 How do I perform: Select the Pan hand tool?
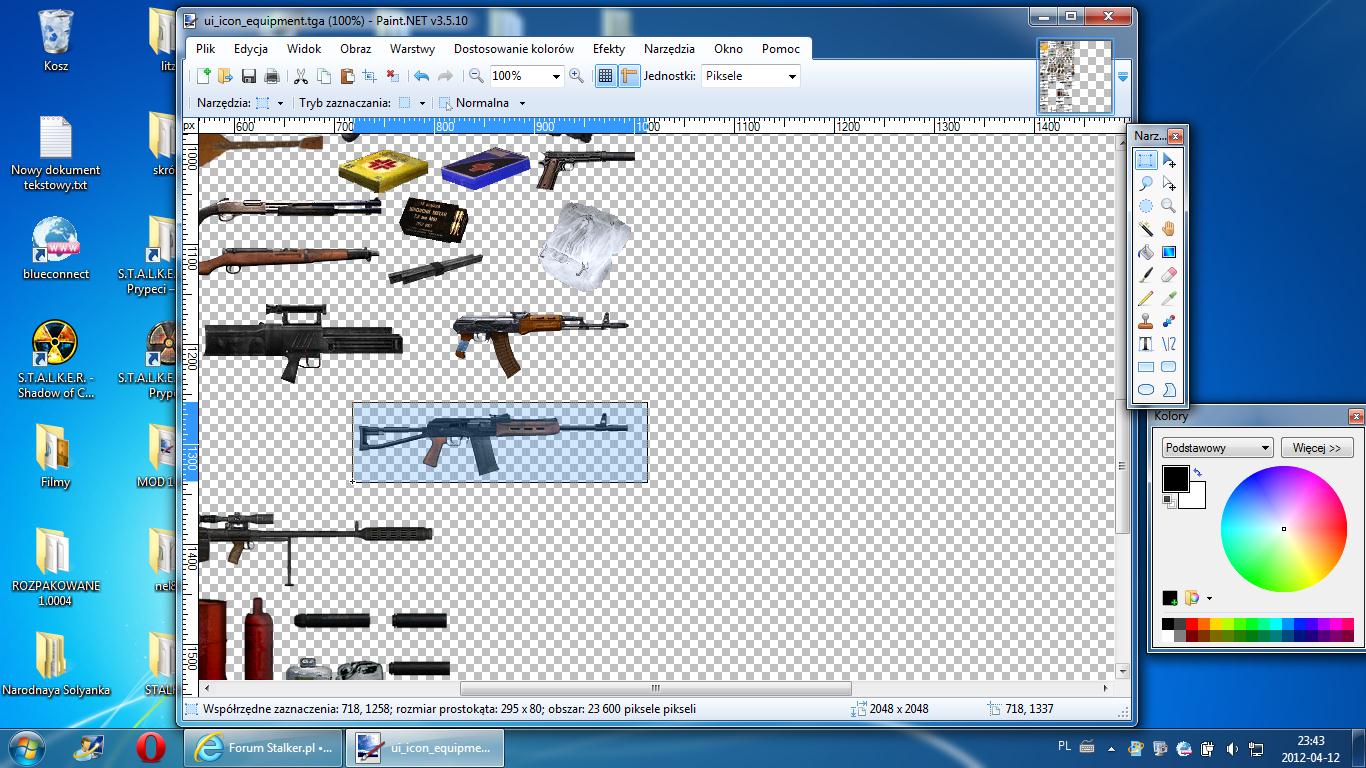point(1169,230)
